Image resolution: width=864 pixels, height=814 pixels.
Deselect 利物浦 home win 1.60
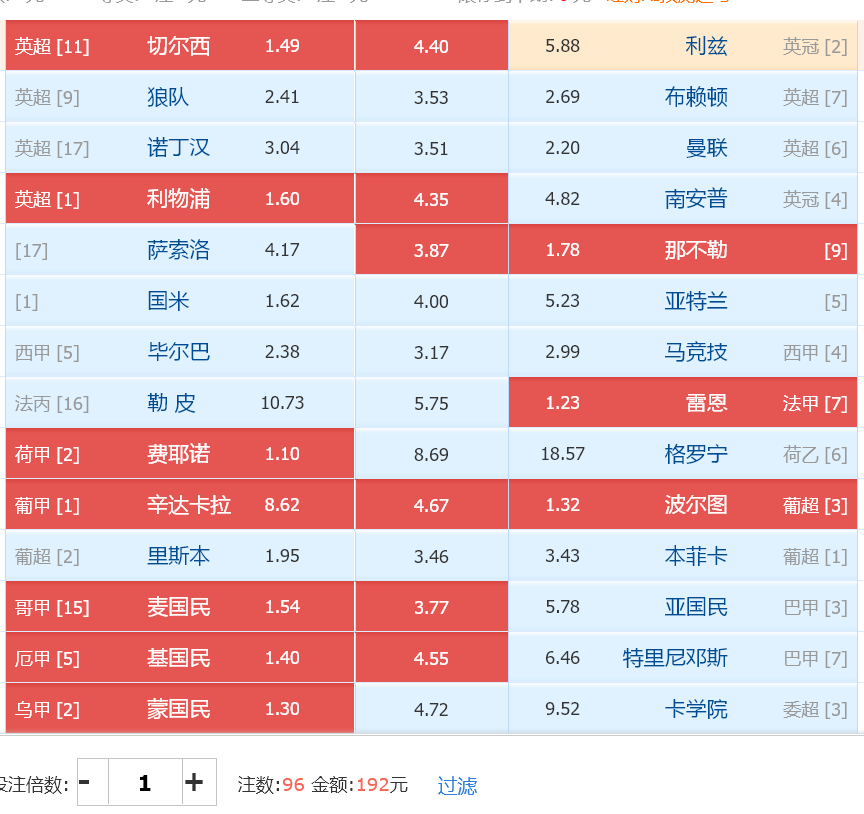[x=180, y=199]
